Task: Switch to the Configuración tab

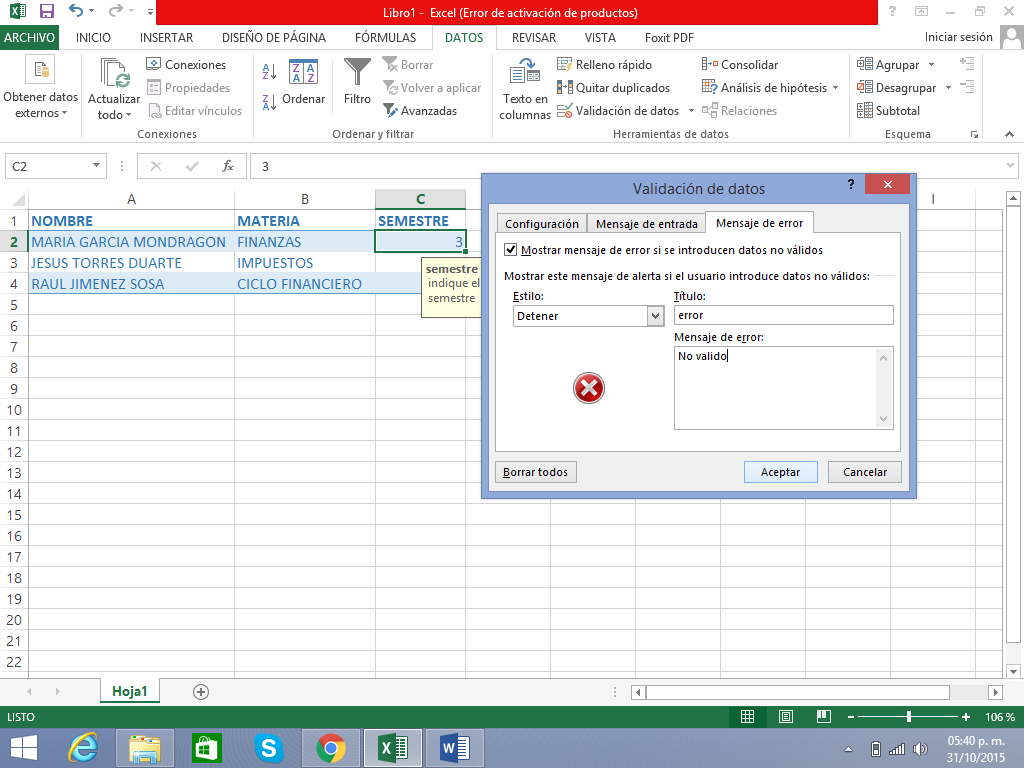Action: coord(541,224)
